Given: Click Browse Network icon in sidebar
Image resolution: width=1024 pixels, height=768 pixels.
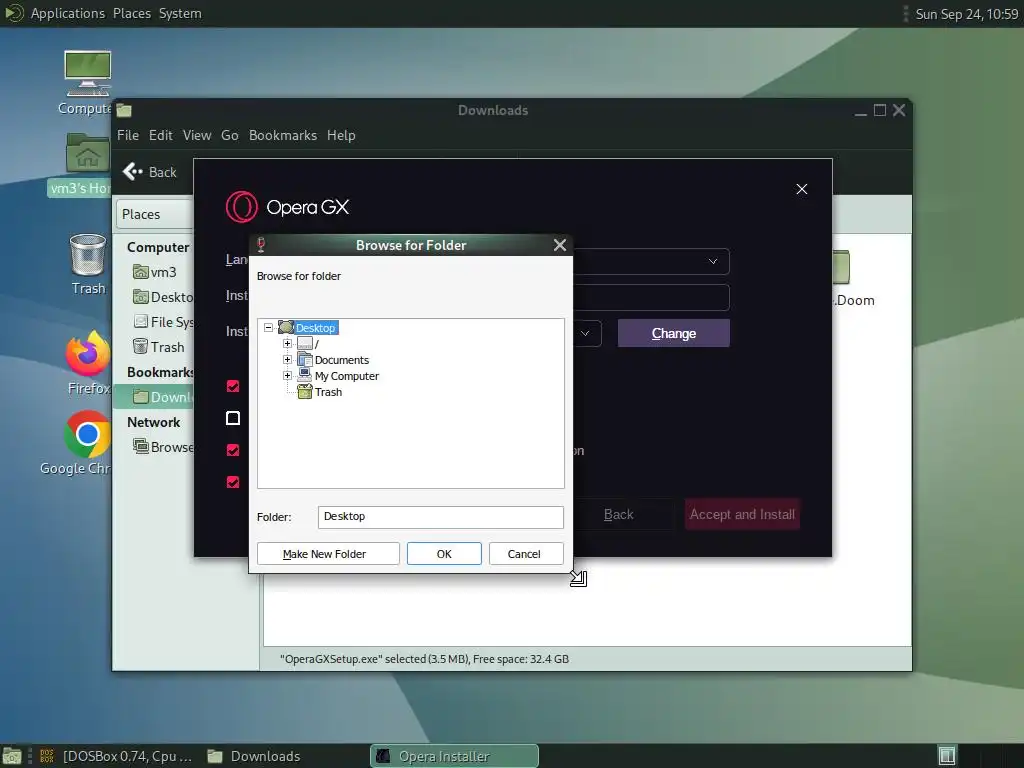Looking at the screenshot, I should [140, 446].
